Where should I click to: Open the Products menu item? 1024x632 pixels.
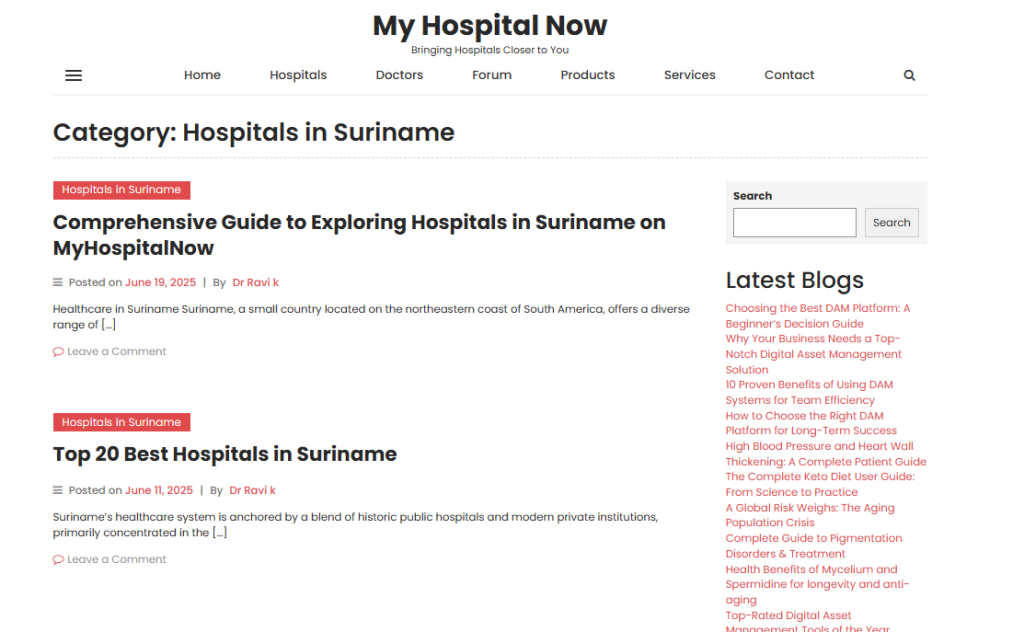[x=587, y=75]
